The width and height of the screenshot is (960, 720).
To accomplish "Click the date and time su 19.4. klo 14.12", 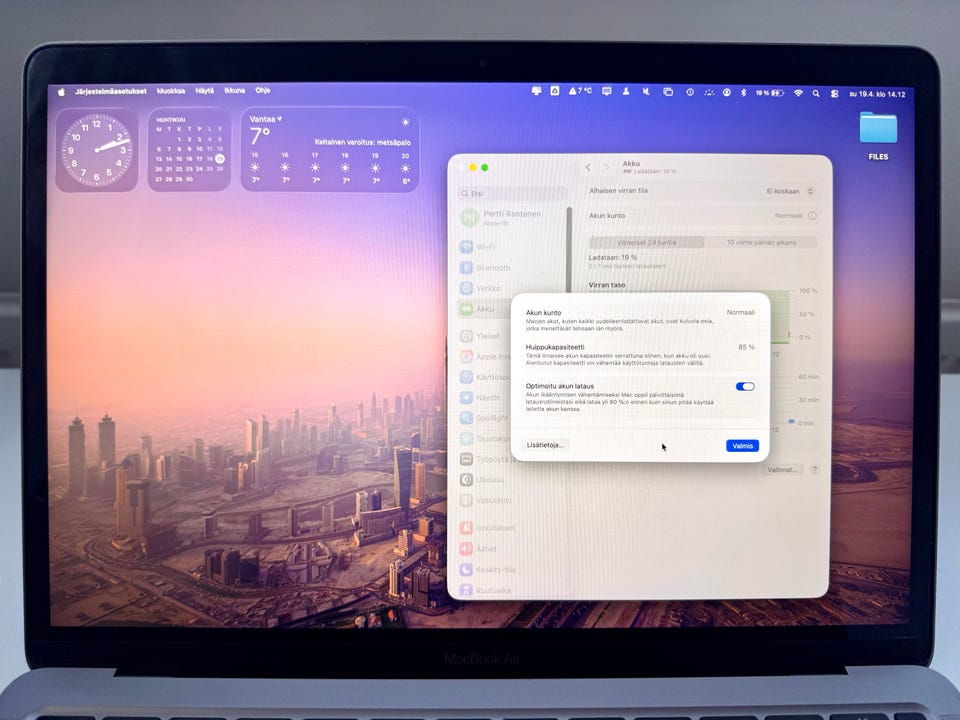I will (877, 94).
